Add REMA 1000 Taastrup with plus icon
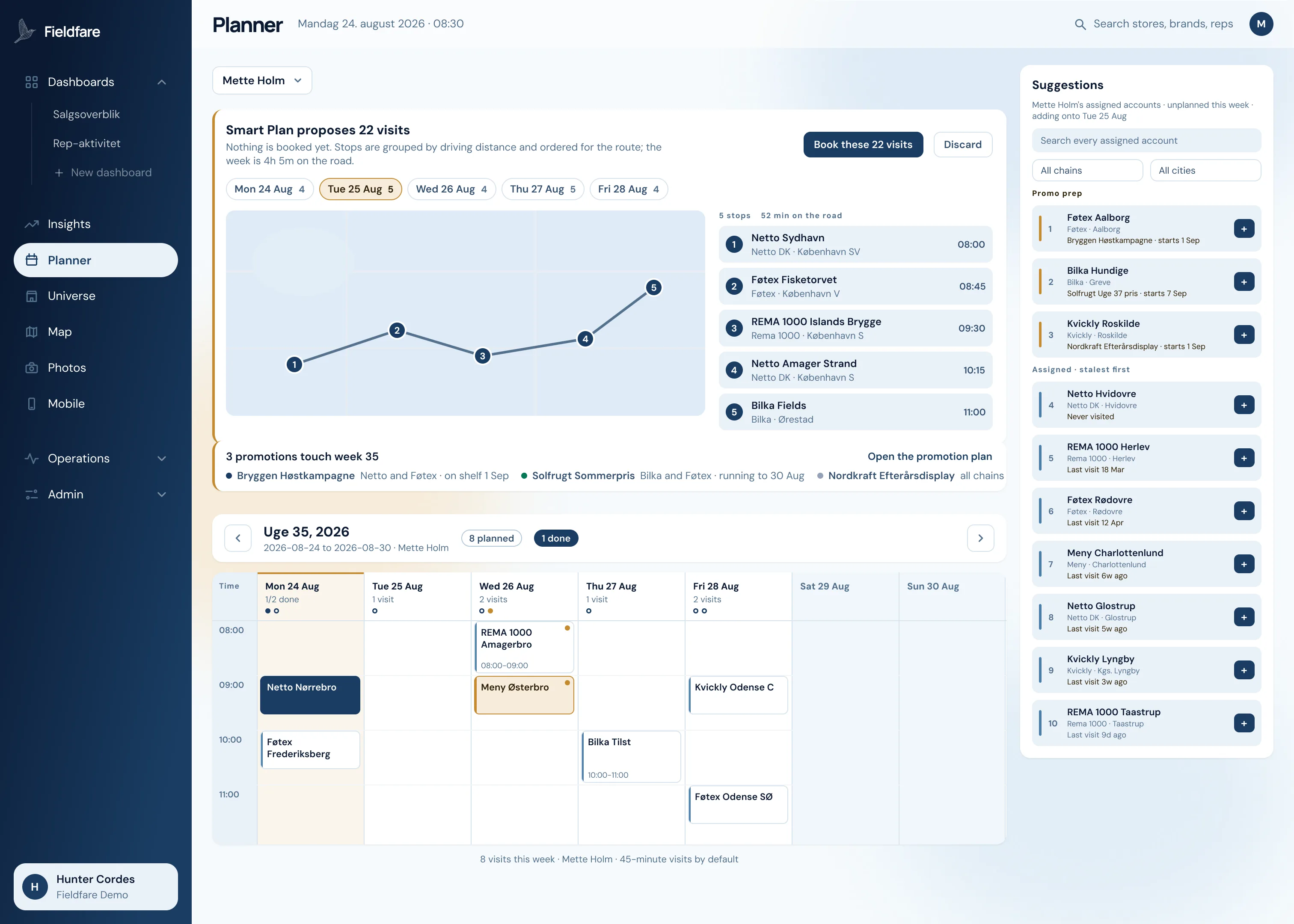Viewport: 1294px width, 924px height. pos(1244,723)
